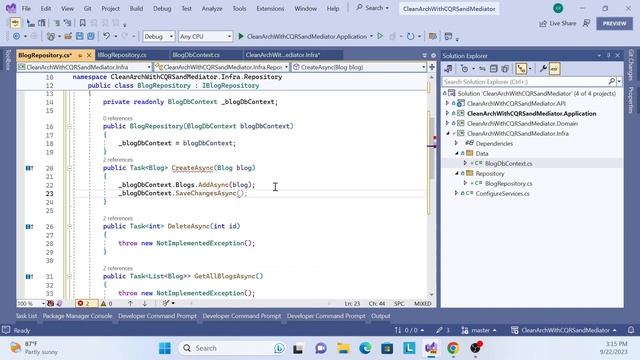Open the Any CPU platform dropdown

(205, 36)
